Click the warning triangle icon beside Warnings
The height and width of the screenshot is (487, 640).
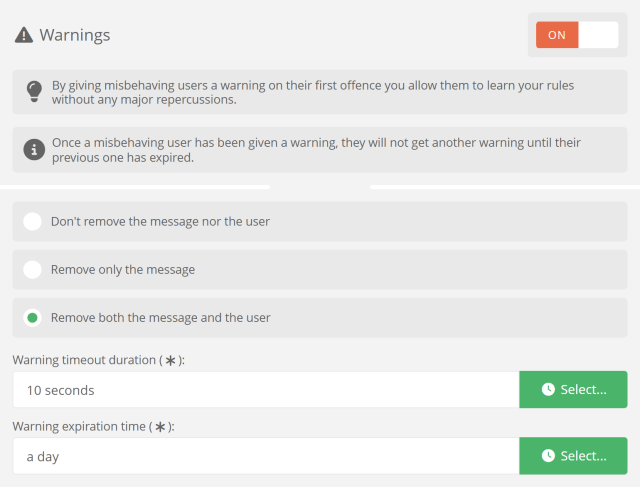tap(24, 35)
